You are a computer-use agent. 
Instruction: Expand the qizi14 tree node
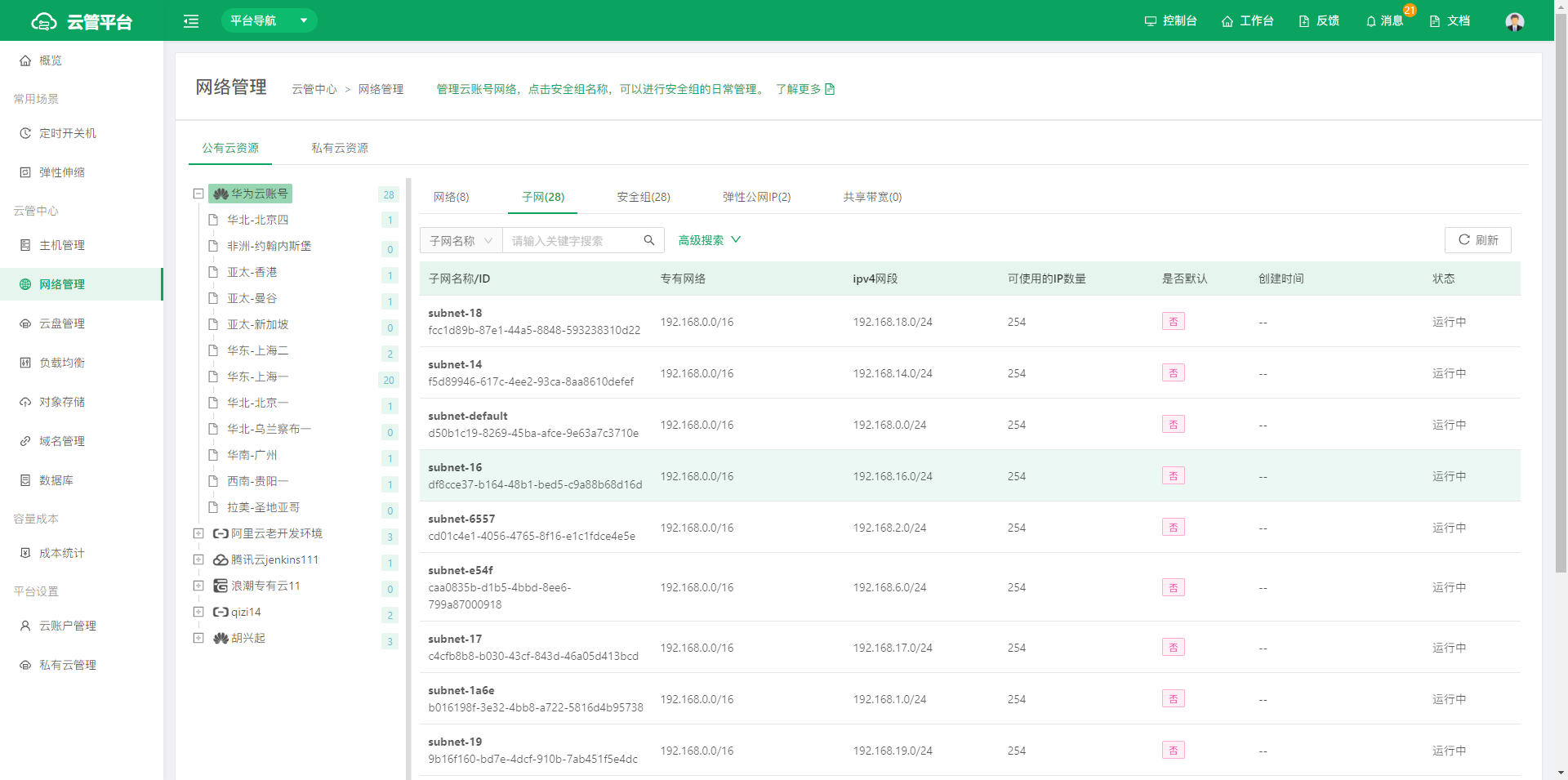(198, 612)
